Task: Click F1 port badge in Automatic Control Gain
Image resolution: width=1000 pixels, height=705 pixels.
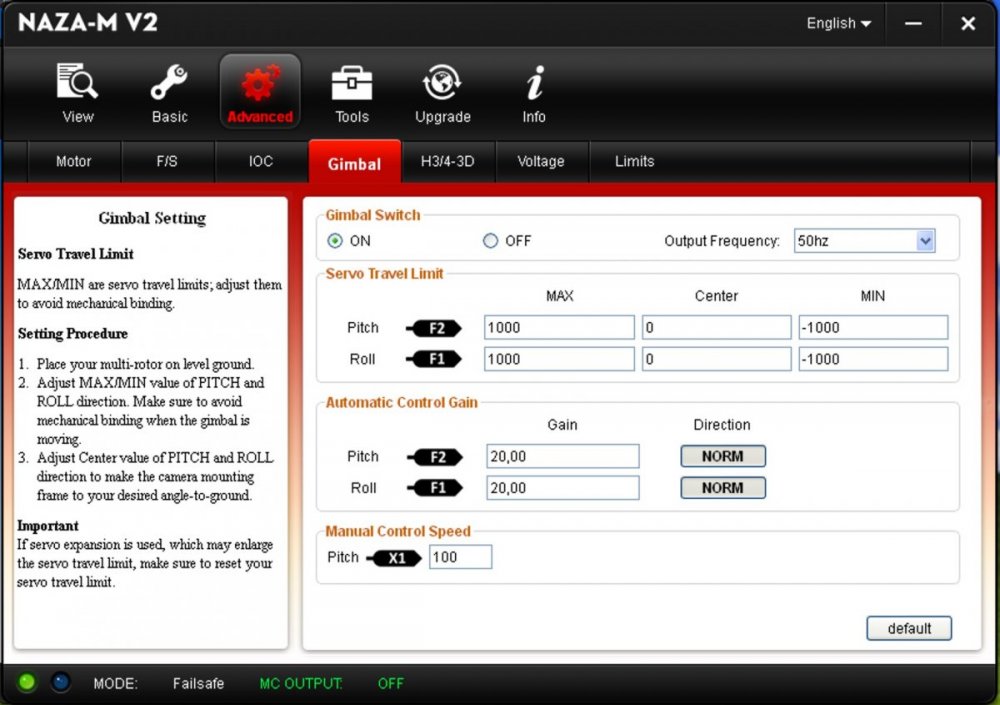Action: pyautogui.click(x=436, y=488)
